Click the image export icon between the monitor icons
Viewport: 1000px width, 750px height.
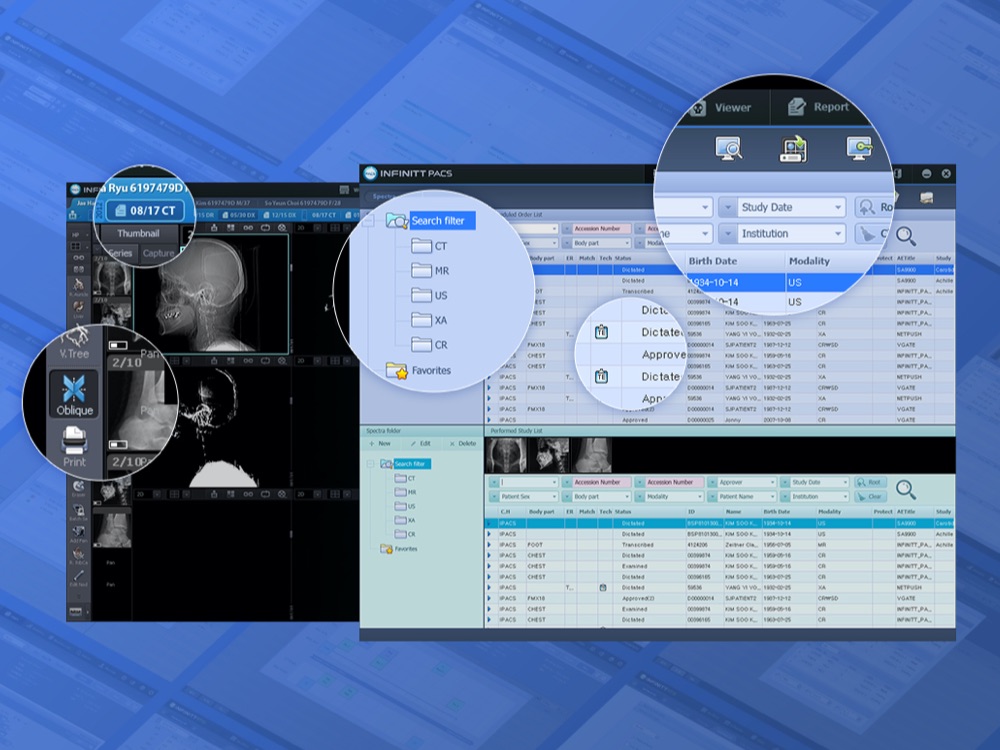coord(793,150)
